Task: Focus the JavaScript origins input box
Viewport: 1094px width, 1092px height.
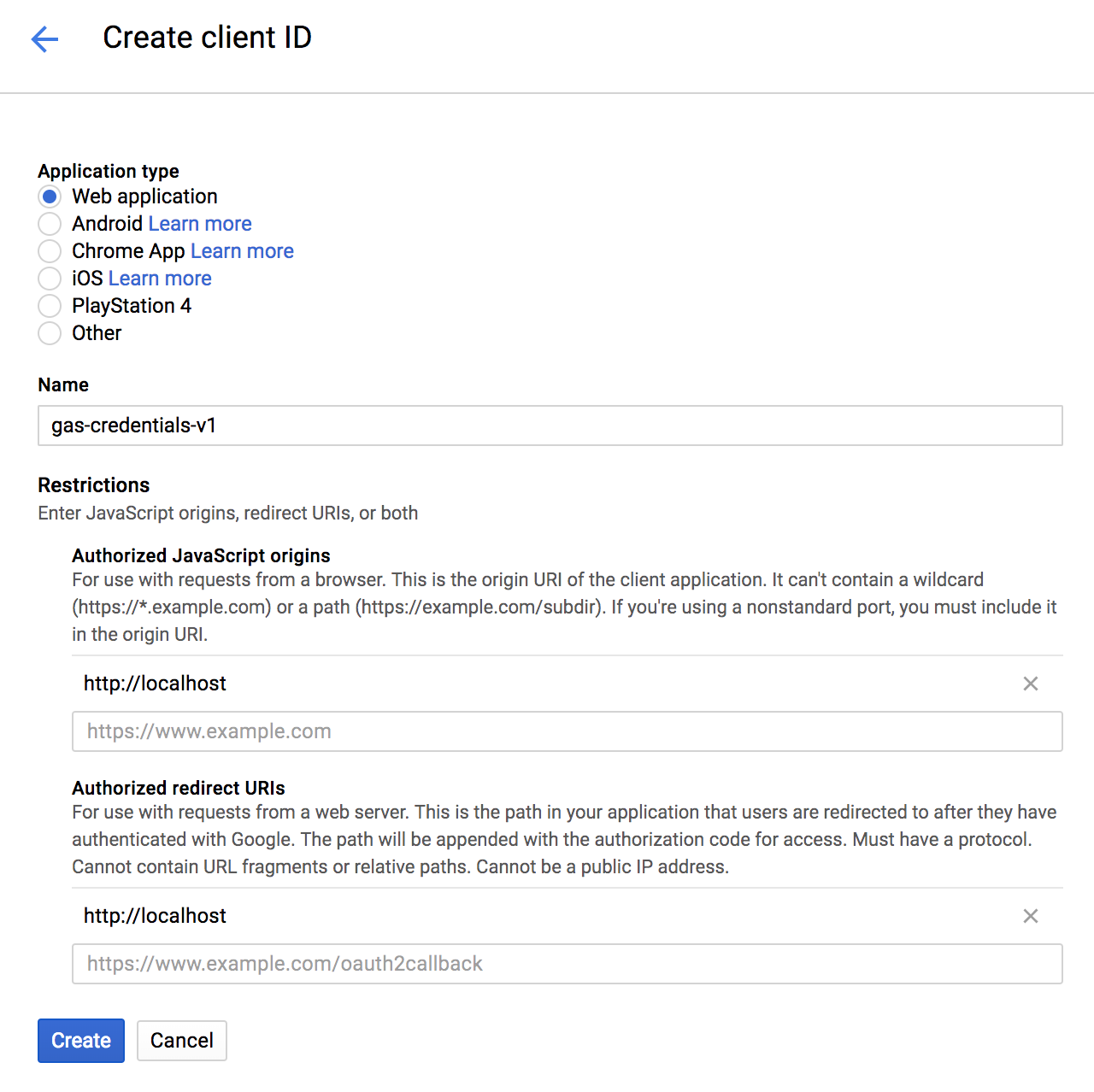Action: pos(567,731)
